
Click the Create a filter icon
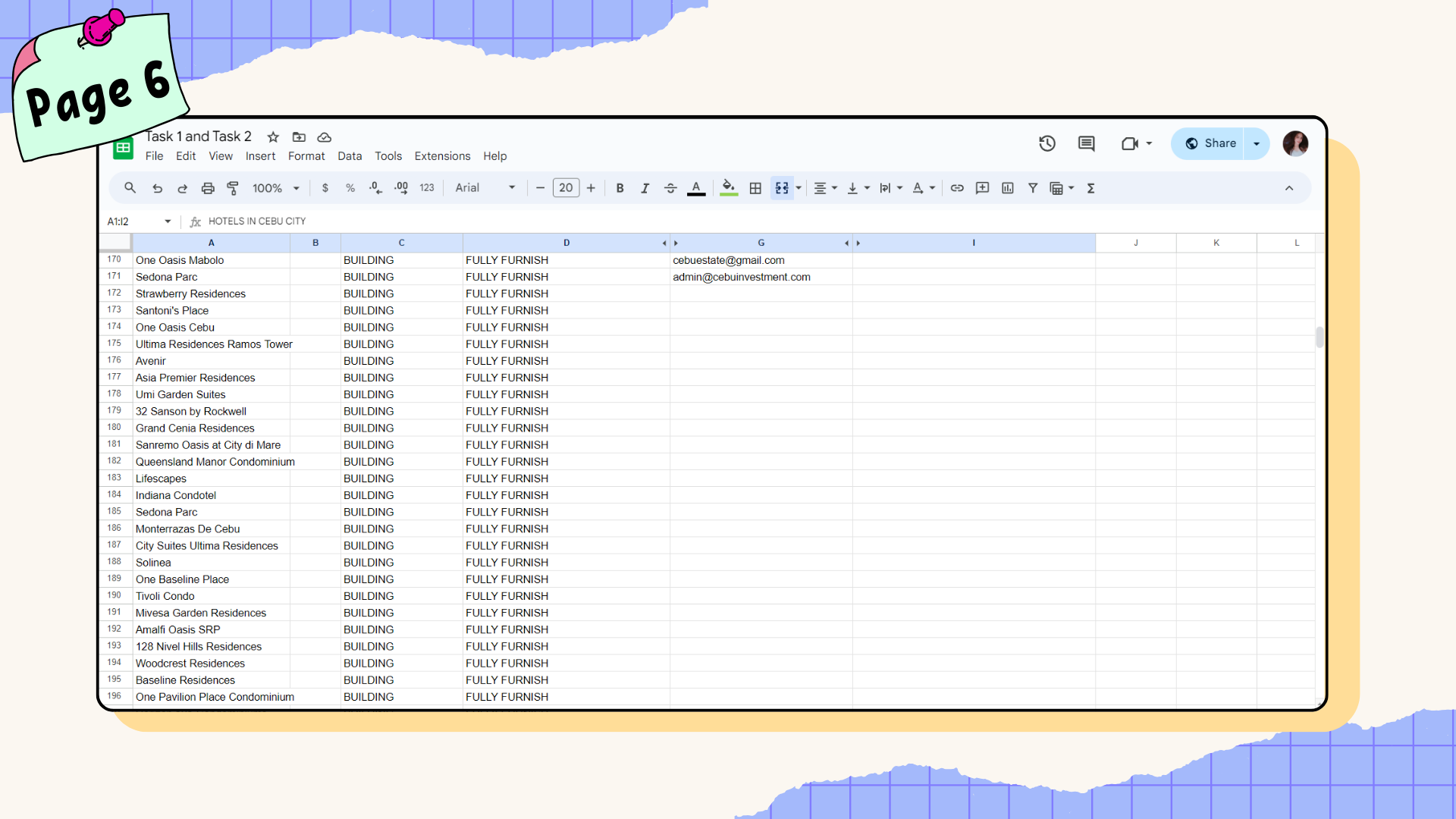coord(1033,188)
